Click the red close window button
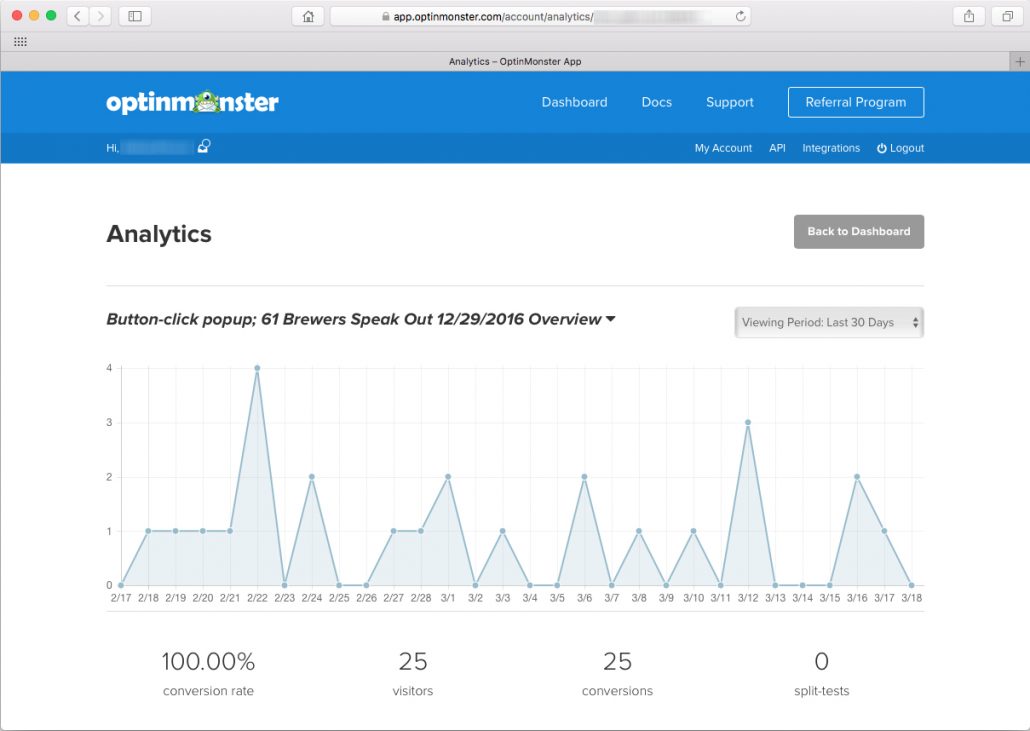 coord(17,16)
